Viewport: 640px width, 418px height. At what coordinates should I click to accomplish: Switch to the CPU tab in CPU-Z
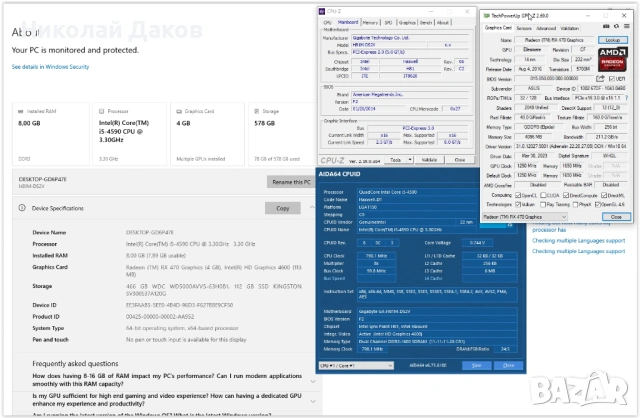(327, 22)
